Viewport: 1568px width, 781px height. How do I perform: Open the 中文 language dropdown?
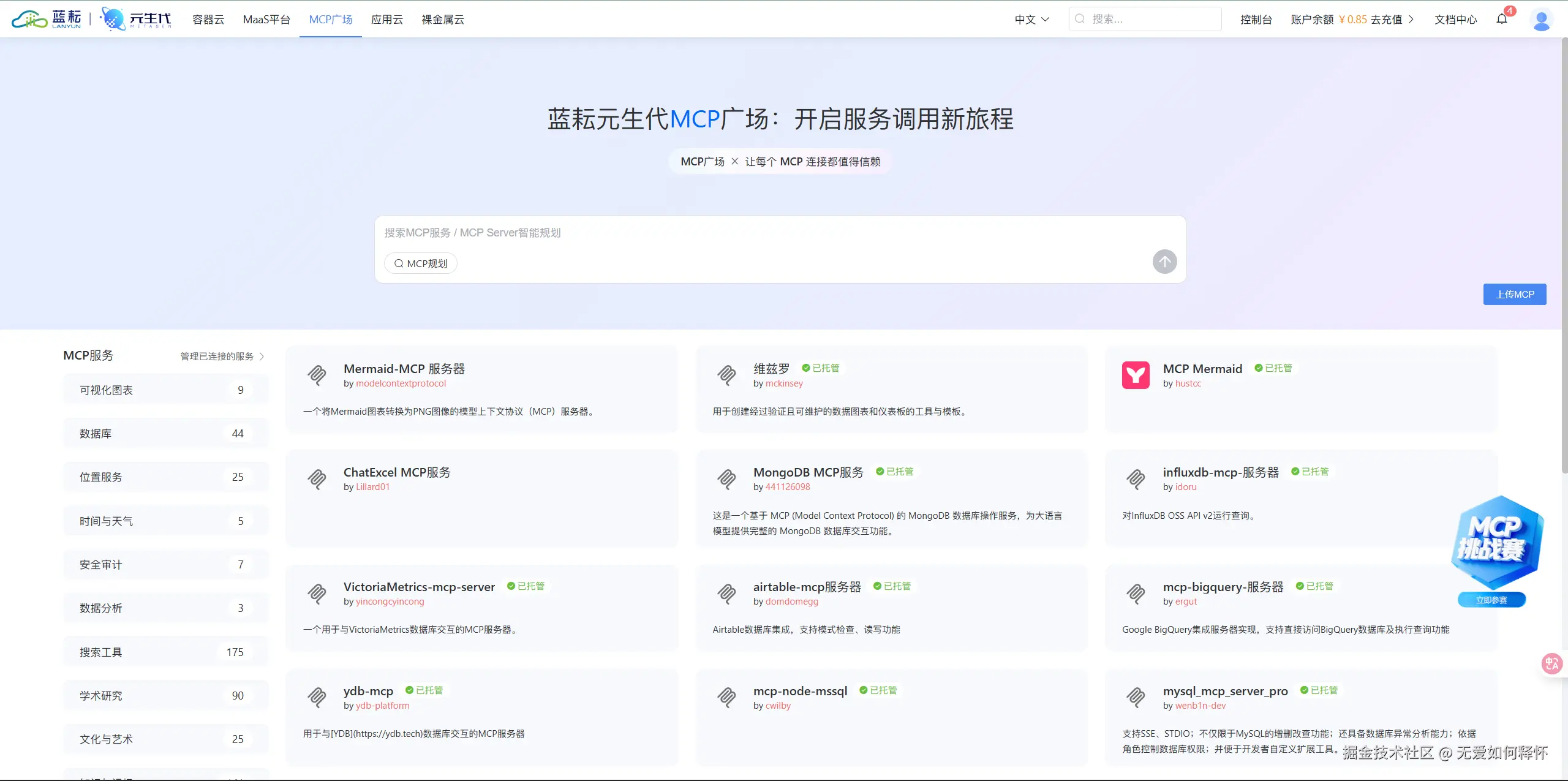1032,20
